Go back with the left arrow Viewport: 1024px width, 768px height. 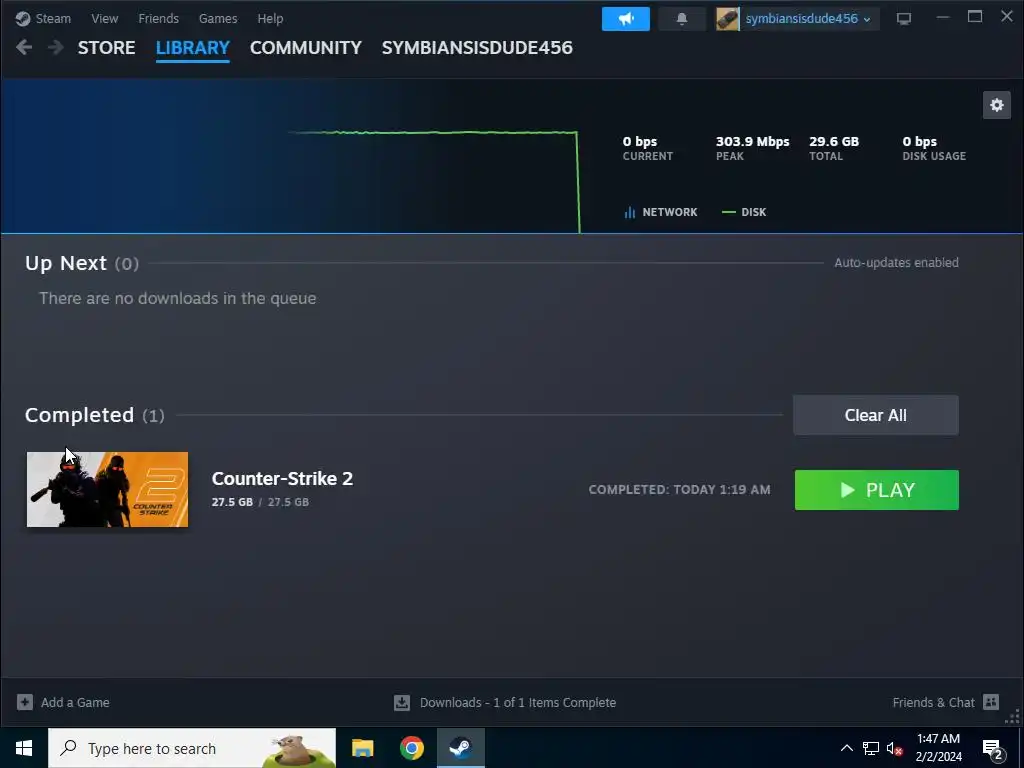coord(24,47)
